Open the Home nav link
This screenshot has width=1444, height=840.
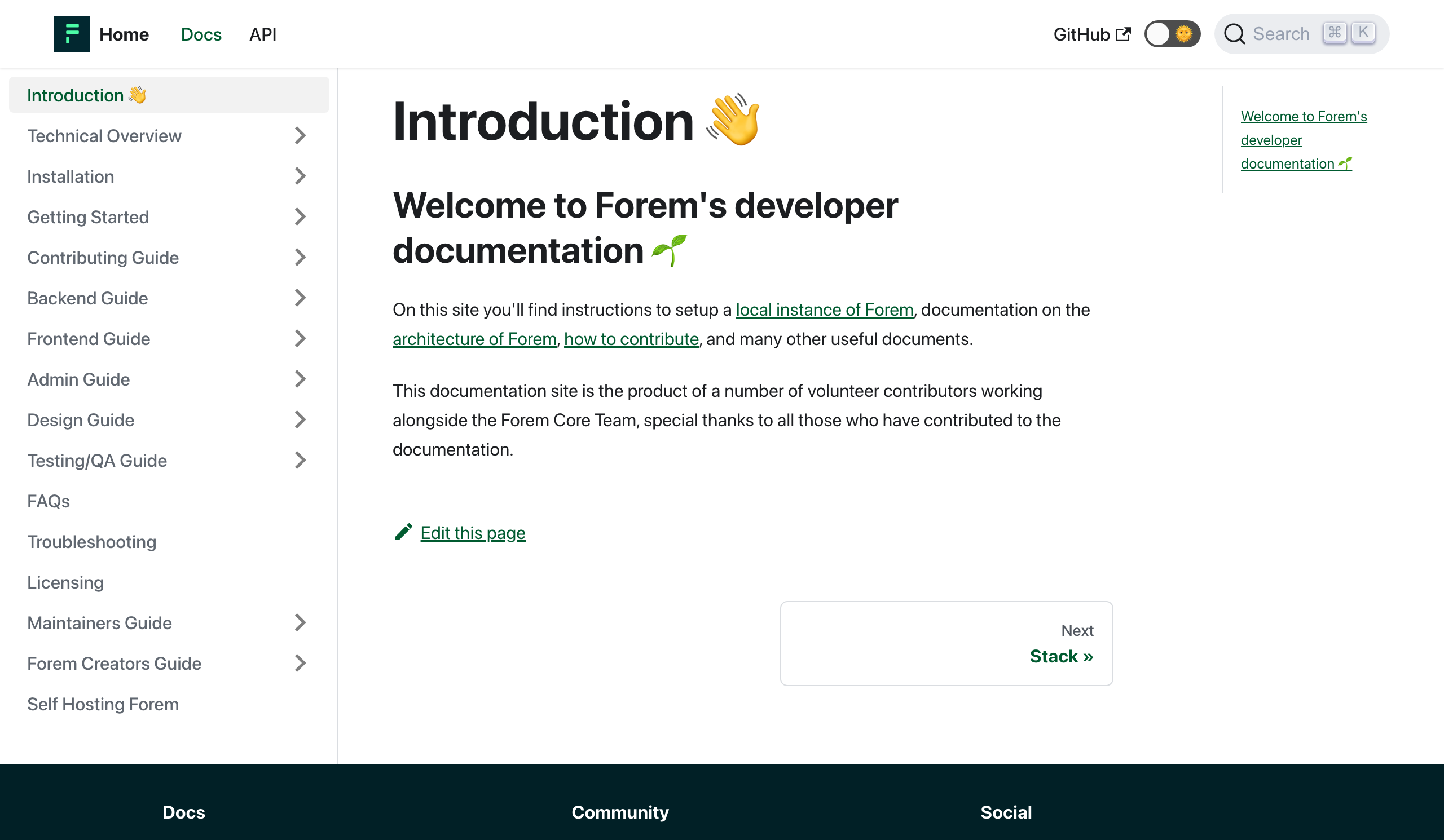[x=124, y=34]
